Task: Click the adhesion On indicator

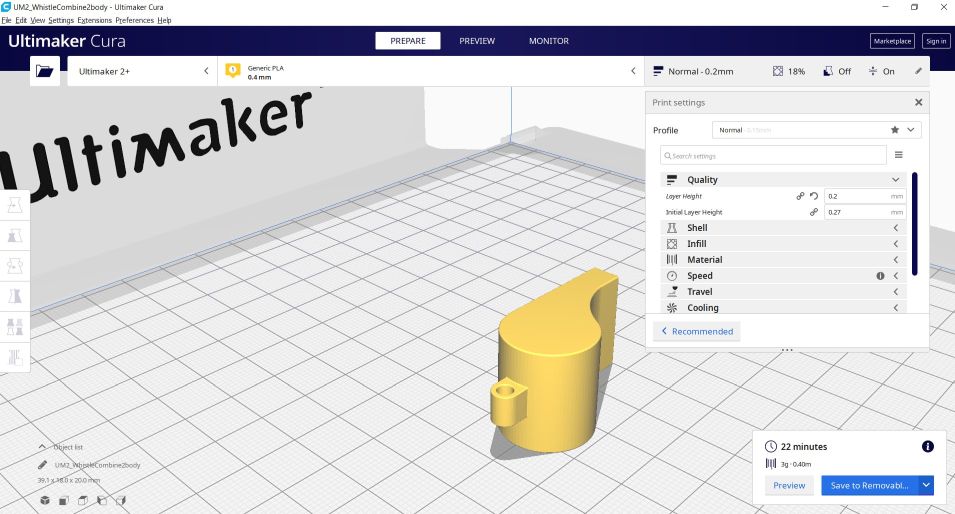Action: coord(881,71)
